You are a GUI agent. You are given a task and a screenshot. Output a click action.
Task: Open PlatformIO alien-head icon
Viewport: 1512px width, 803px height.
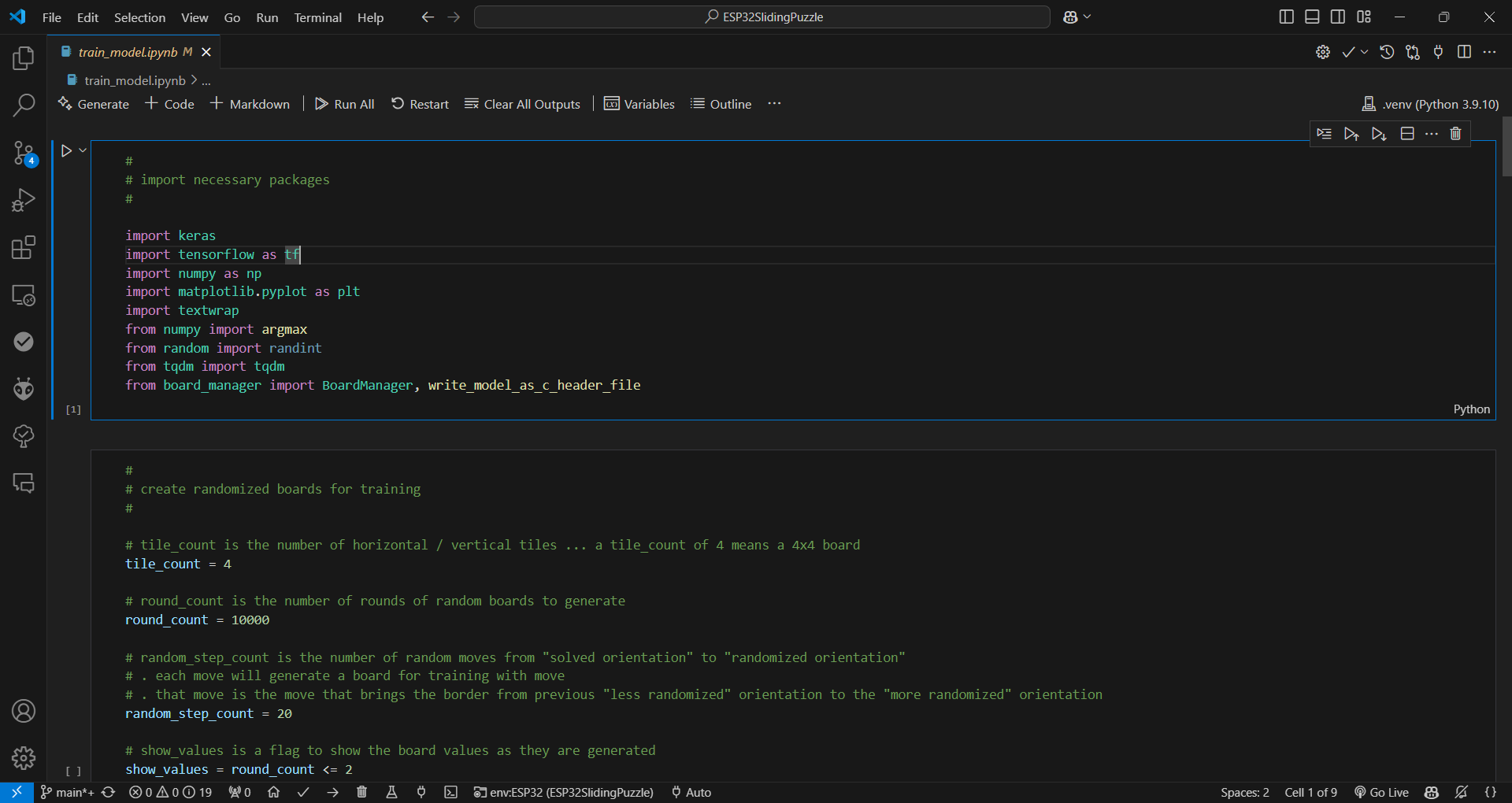pyautogui.click(x=24, y=389)
